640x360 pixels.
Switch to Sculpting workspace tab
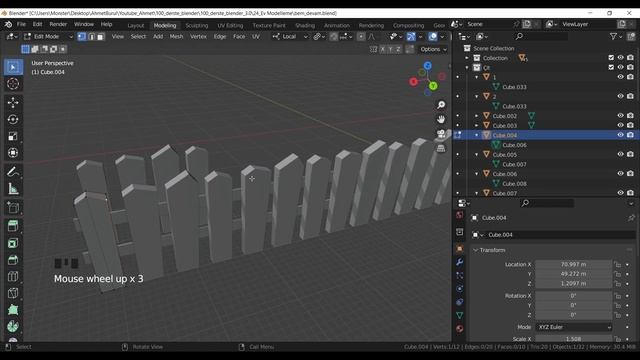[197, 25]
